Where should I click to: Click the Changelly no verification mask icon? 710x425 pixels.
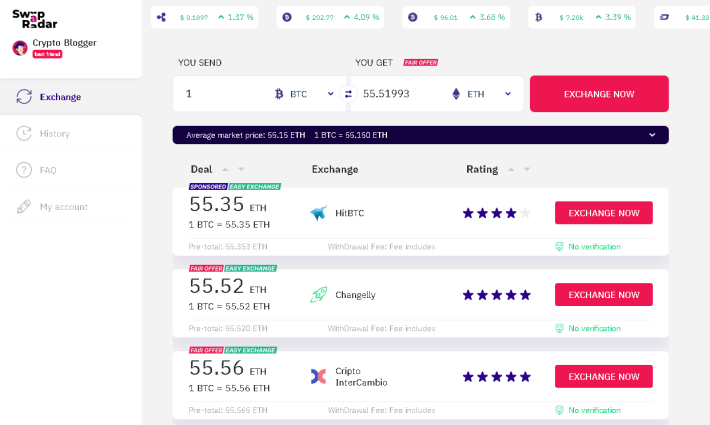point(559,328)
